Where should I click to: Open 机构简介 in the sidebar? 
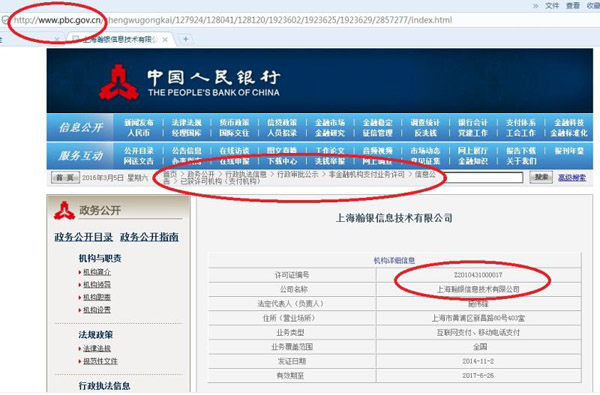[97, 272]
